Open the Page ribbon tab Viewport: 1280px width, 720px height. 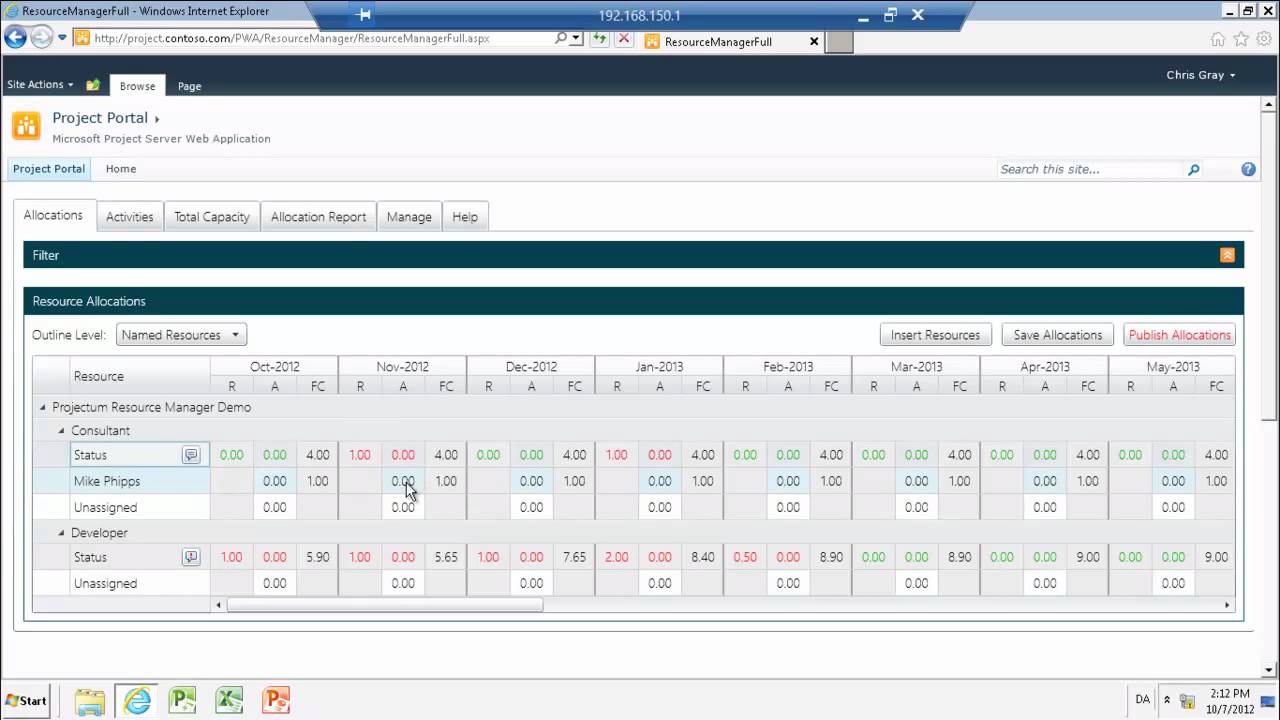[190, 86]
